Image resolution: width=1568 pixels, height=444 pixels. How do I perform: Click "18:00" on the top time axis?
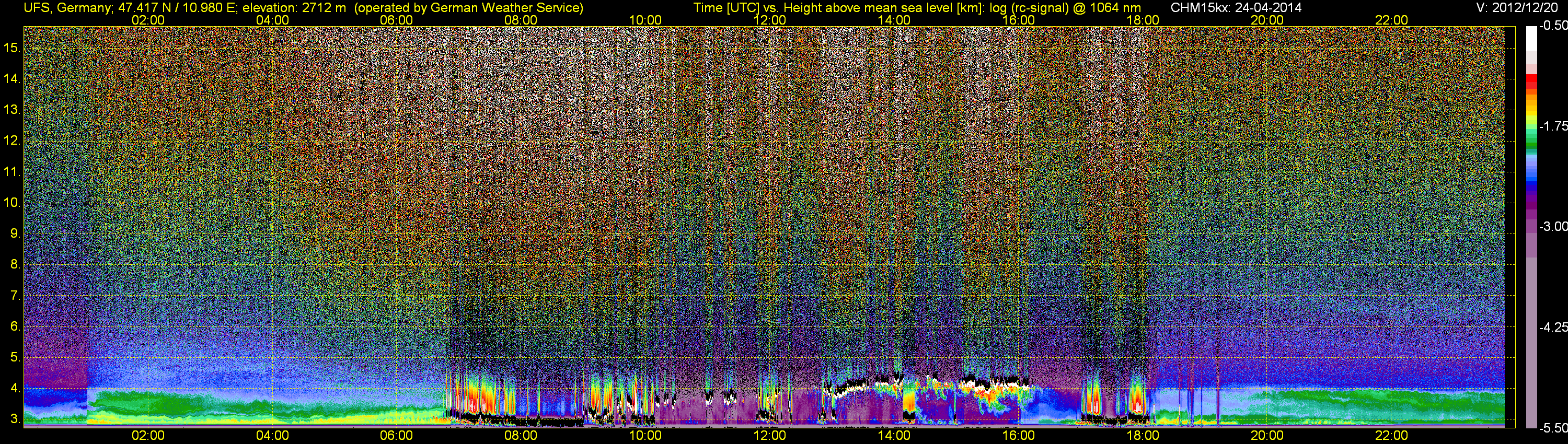point(1143,20)
